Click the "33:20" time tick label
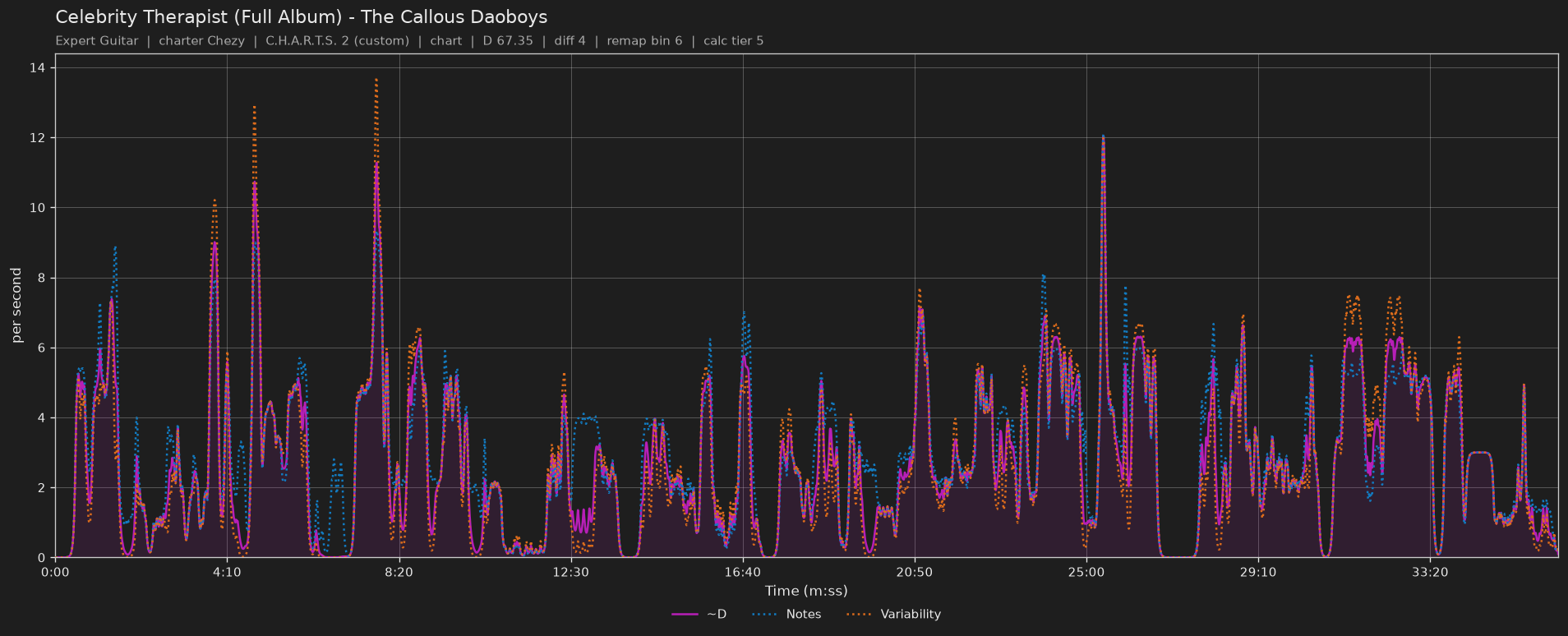The height and width of the screenshot is (636, 1568). 1430,573
